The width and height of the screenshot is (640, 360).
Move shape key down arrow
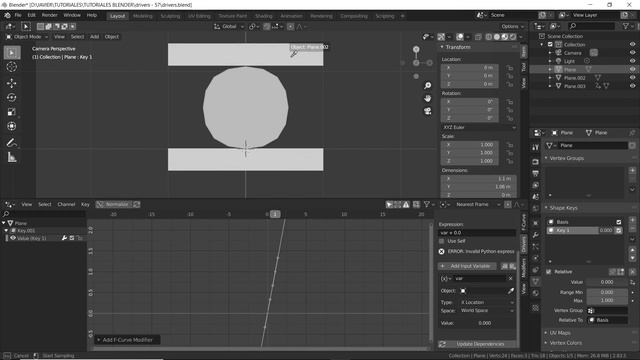[x=632, y=258]
